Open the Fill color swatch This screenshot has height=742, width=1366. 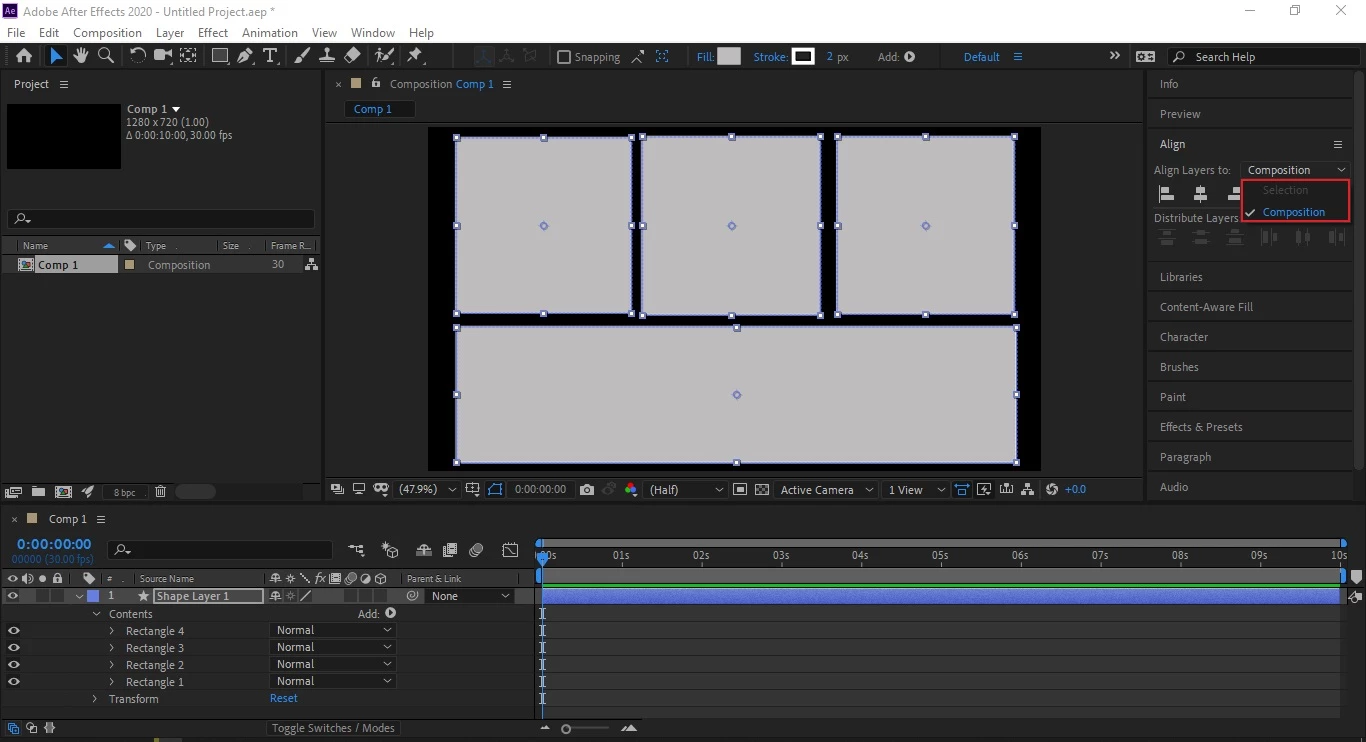[x=729, y=57]
